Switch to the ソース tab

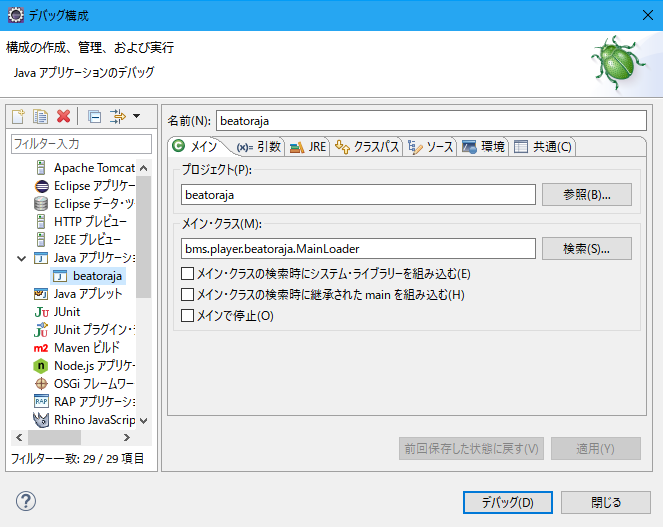click(430, 147)
